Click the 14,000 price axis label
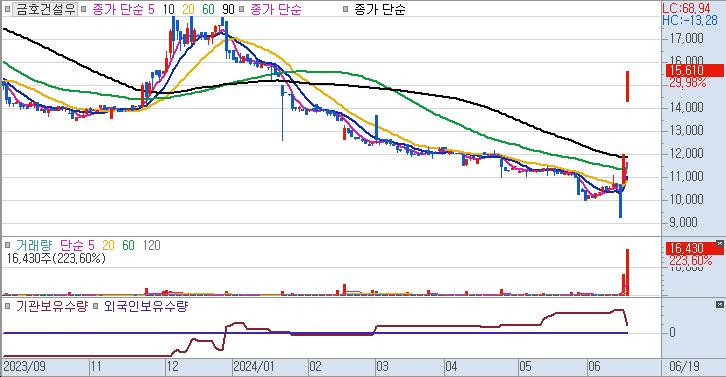This screenshot has height=377, width=726. click(687, 107)
